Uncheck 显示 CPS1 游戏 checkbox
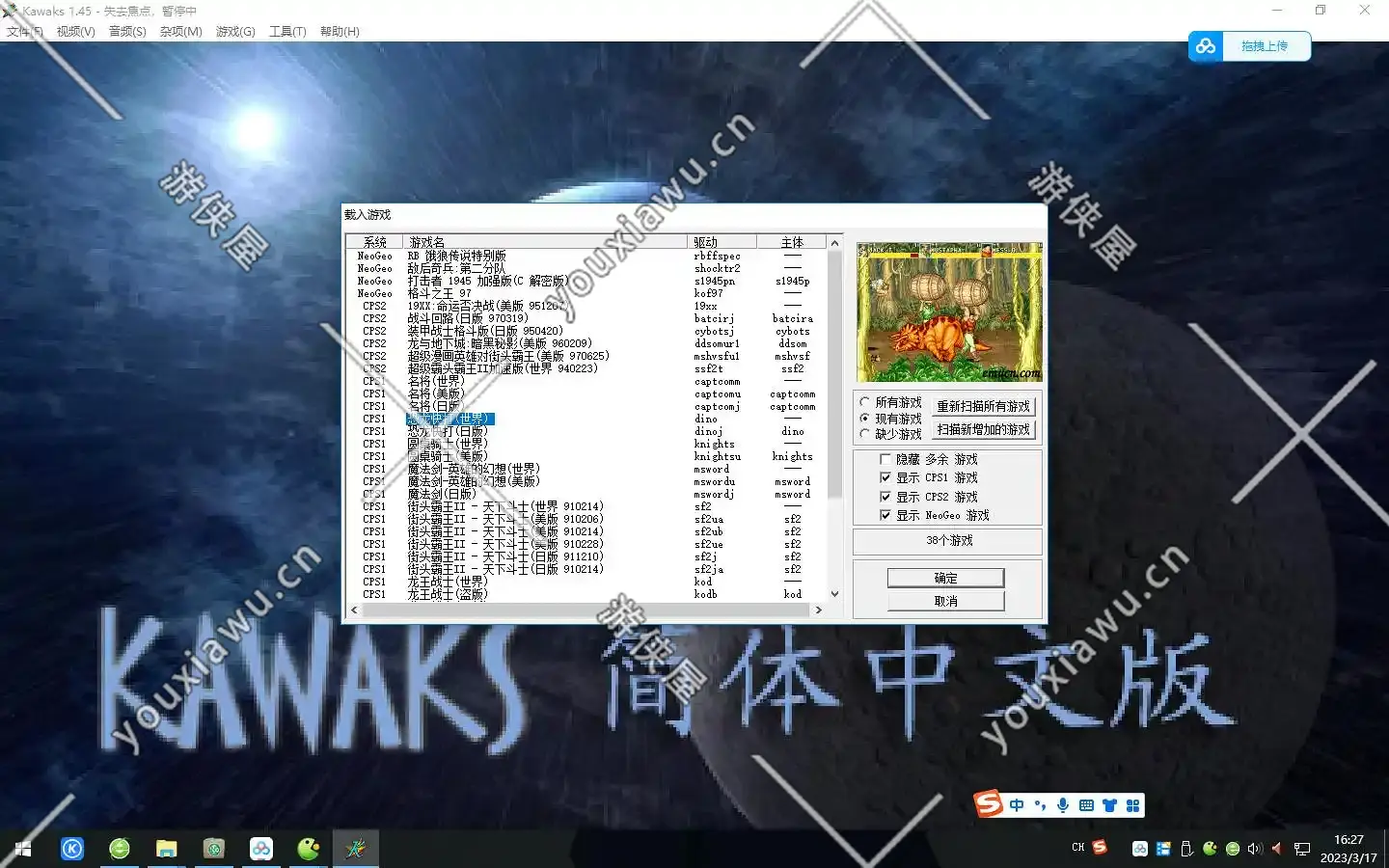This screenshot has width=1389, height=868. click(885, 478)
